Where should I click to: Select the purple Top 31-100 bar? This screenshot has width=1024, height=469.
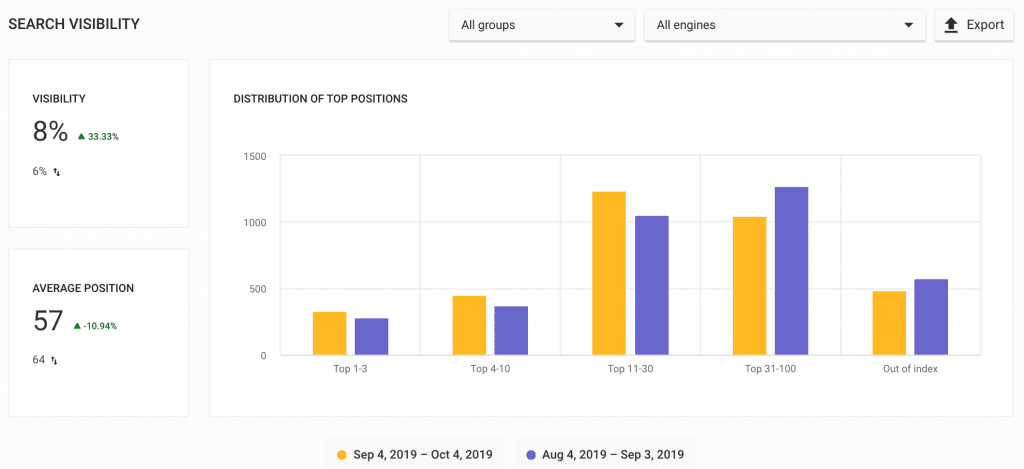point(792,271)
